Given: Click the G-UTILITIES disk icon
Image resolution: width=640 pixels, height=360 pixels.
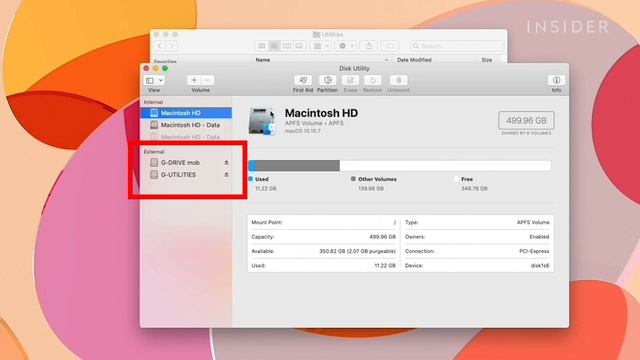Looking at the screenshot, I should (154, 175).
